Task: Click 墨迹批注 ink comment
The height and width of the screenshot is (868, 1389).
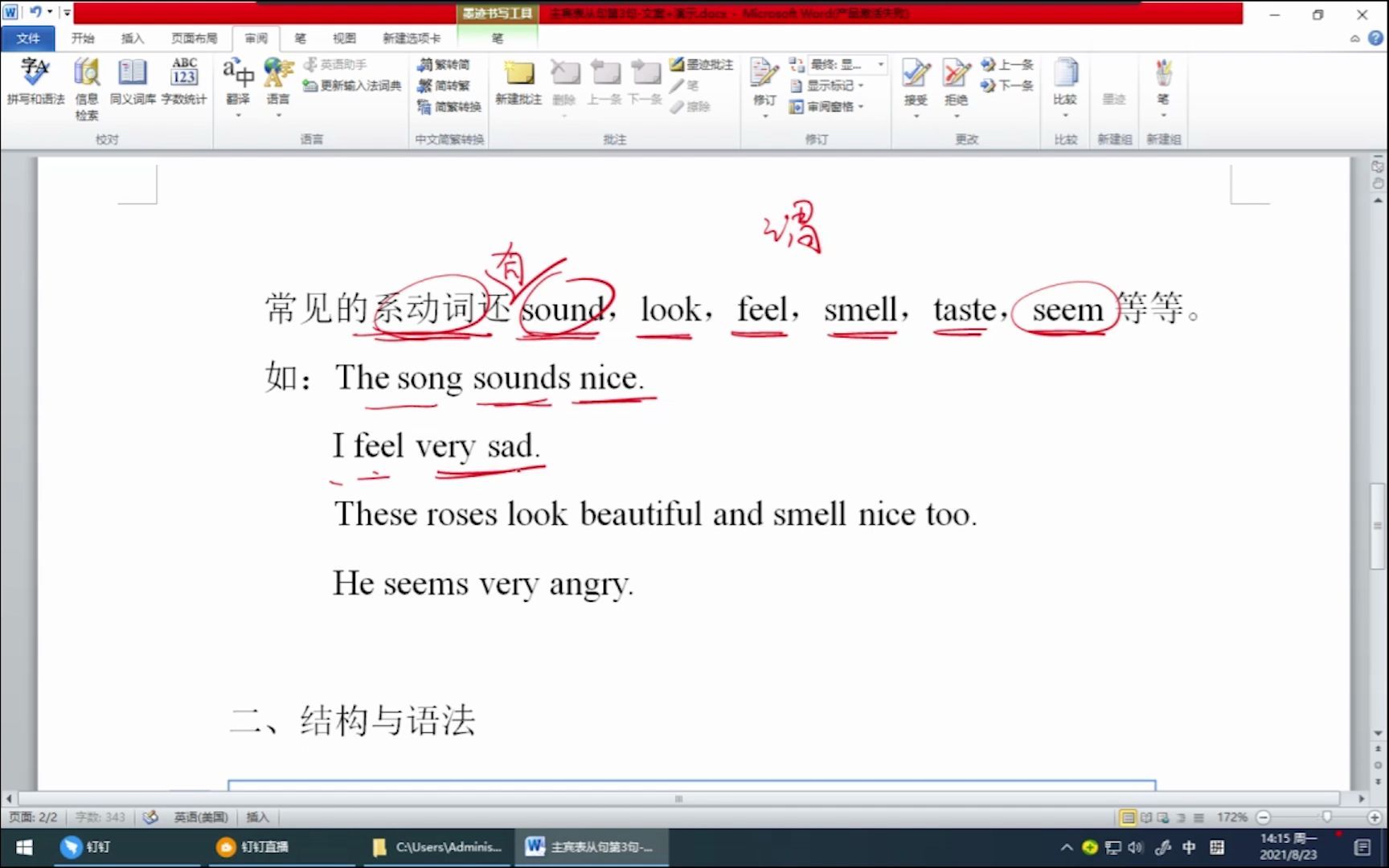Action: tap(702, 64)
